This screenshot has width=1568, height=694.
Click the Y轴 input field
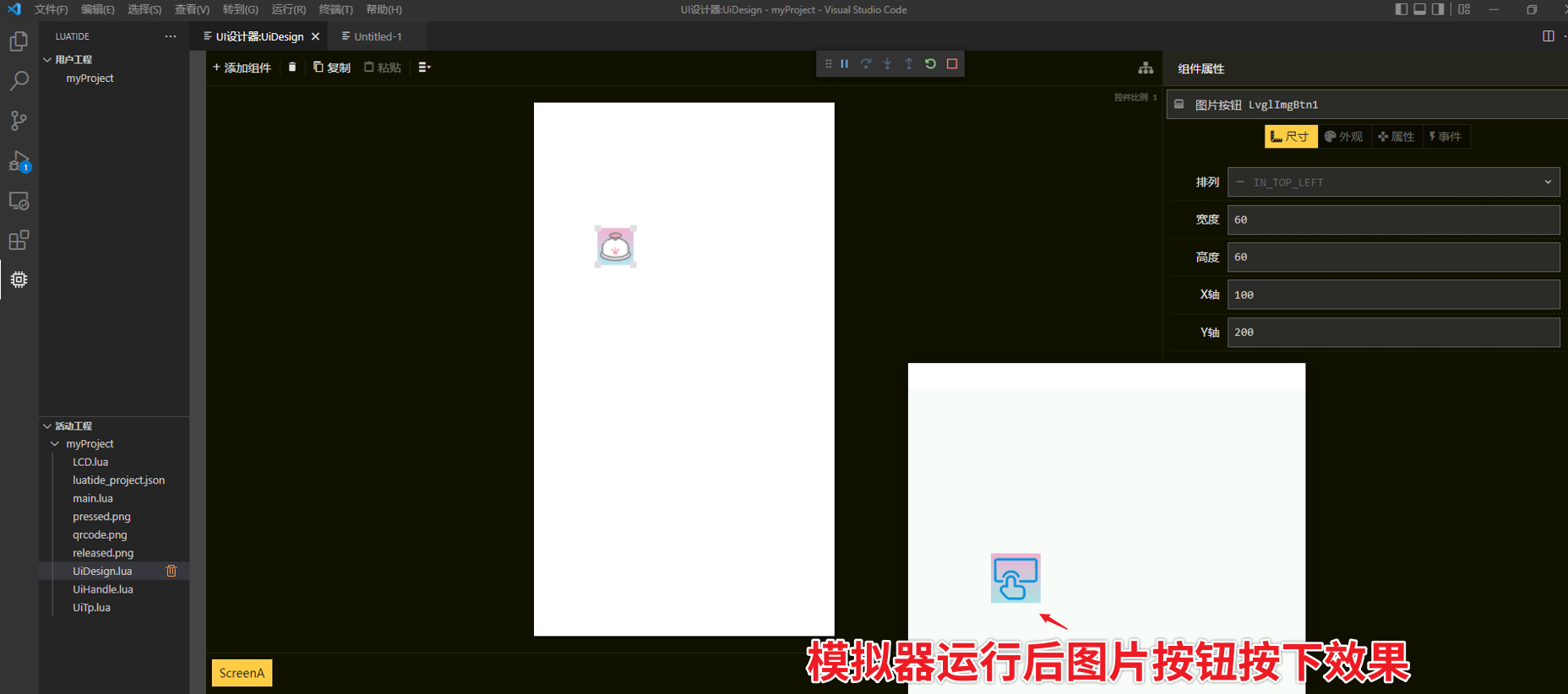[1393, 333]
